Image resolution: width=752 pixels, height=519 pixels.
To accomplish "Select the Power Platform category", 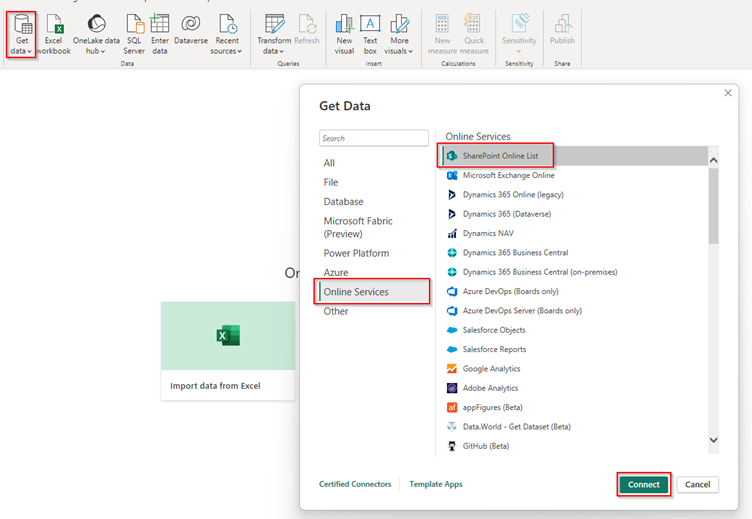I will (x=356, y=253).
